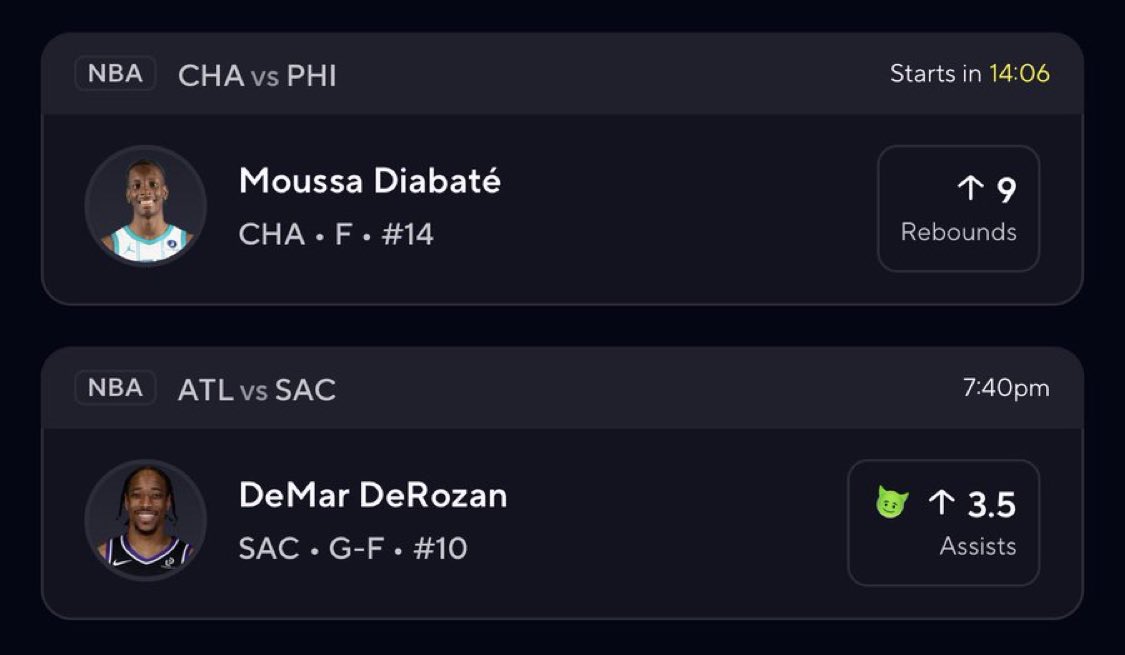
Task: Click the up arrow beside 9
Action: (970, 188)
